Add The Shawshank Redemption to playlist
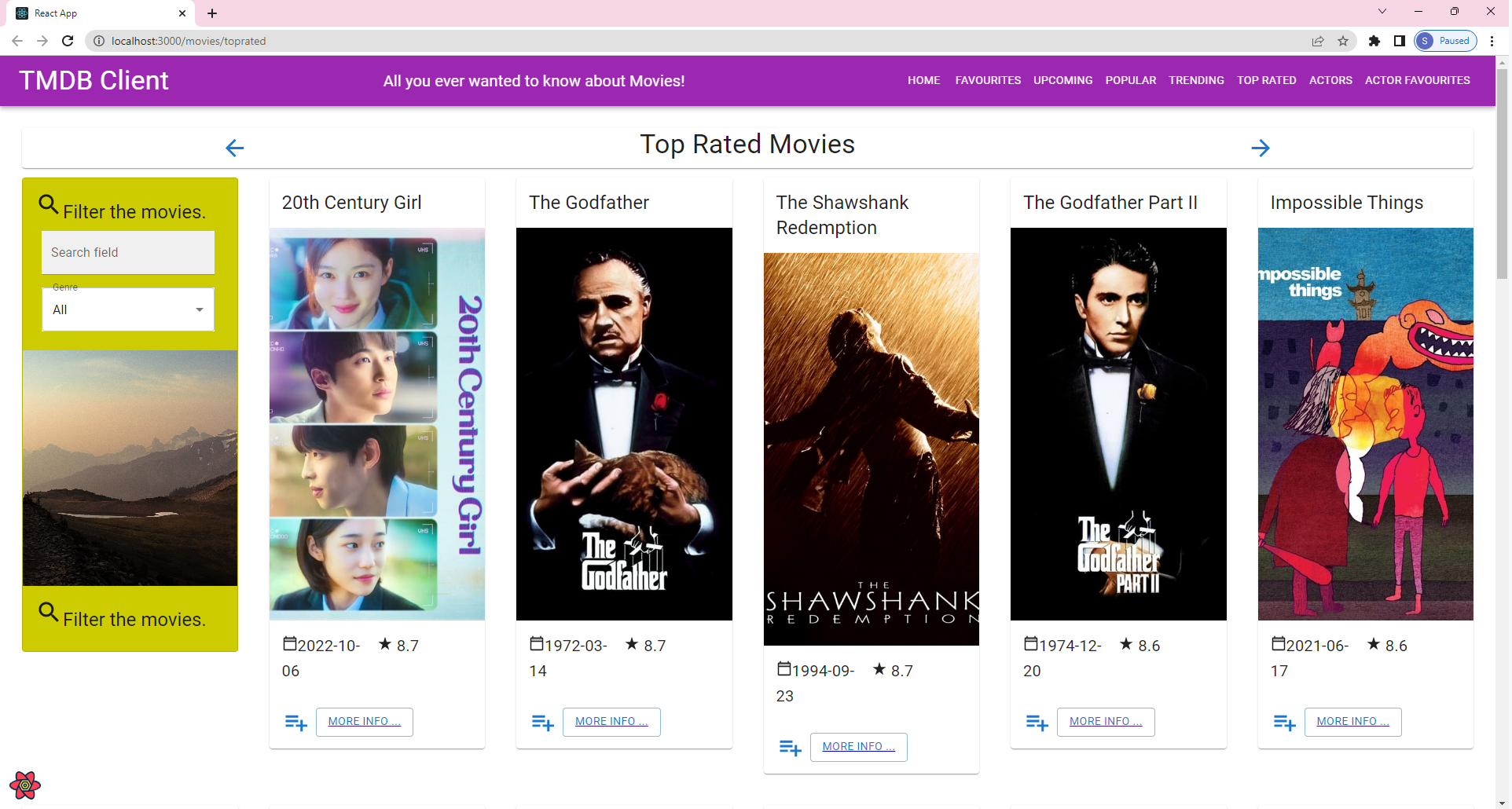The width and height of the screenshot is (1512, 809). tap(790, 747)
